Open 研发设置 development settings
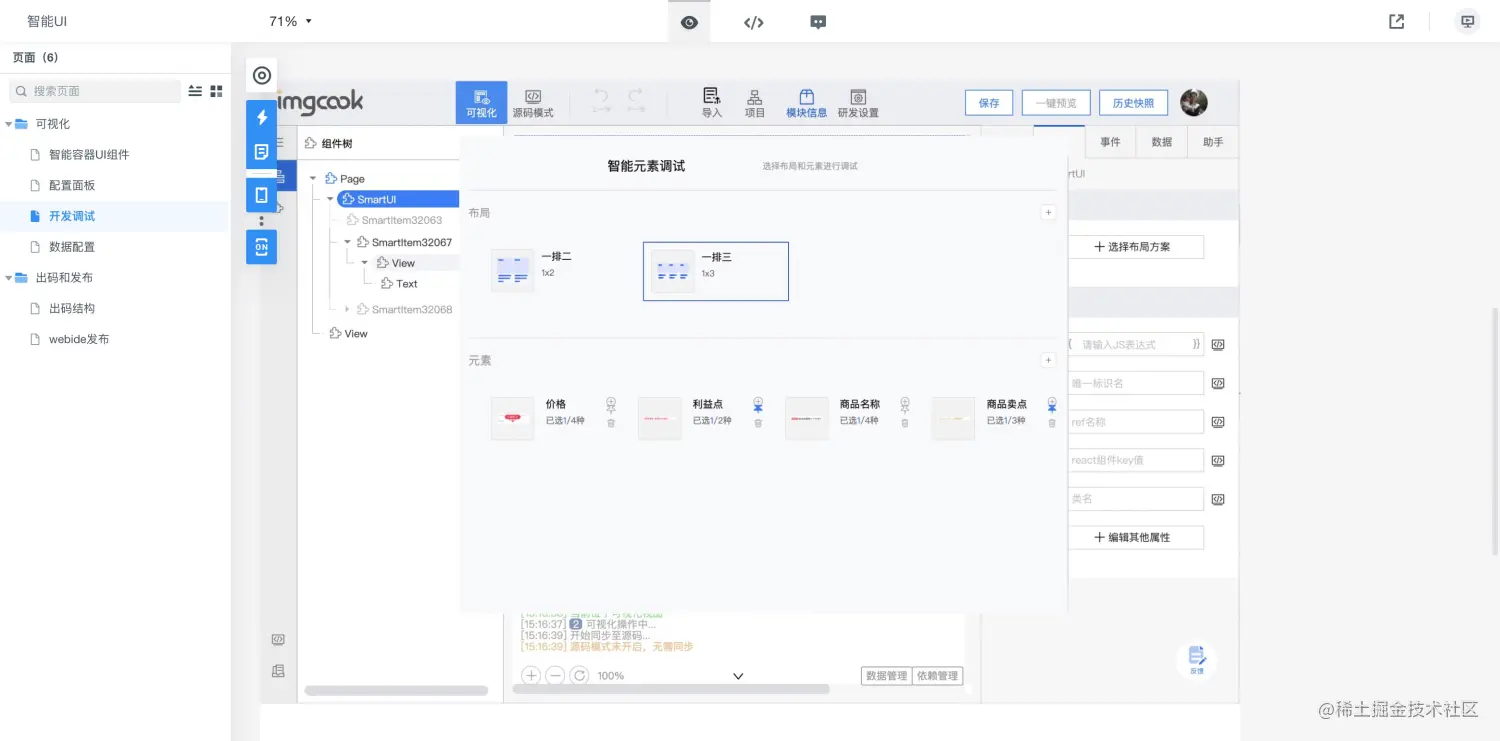This screenshot has width=1500, height=741. (857, 101)
